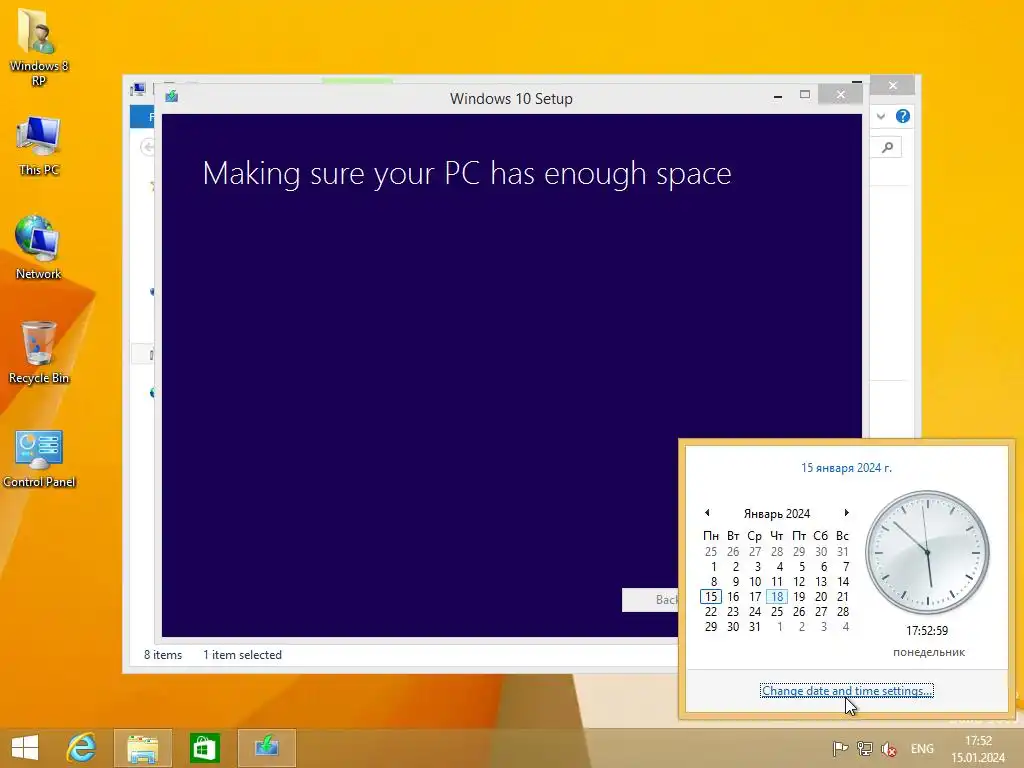Select day 31 of January in calendar

tap(754, 626)
